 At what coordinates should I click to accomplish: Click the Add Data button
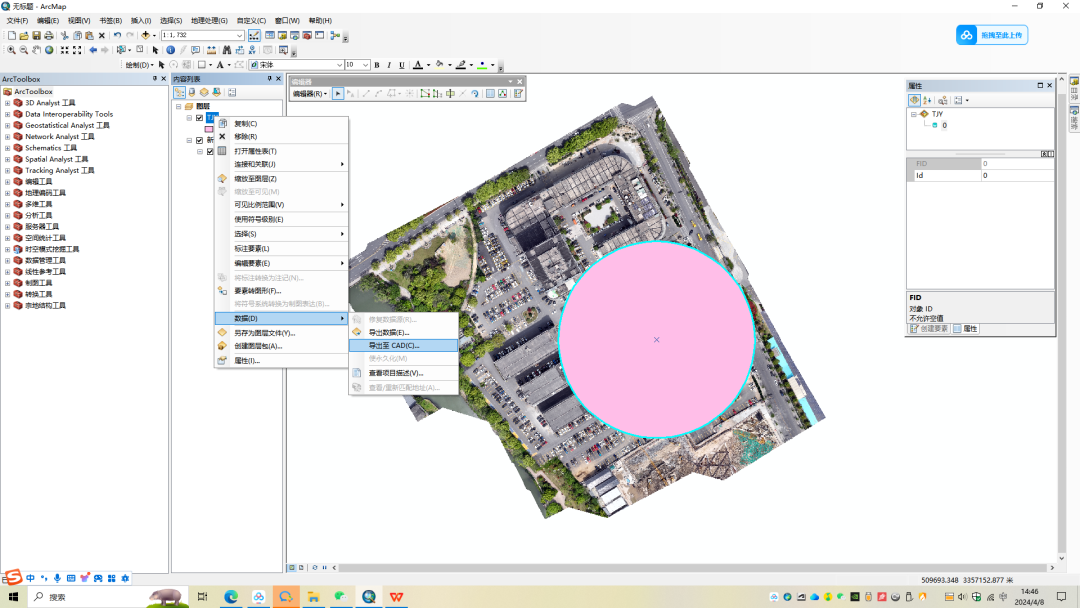coord(145,35)
